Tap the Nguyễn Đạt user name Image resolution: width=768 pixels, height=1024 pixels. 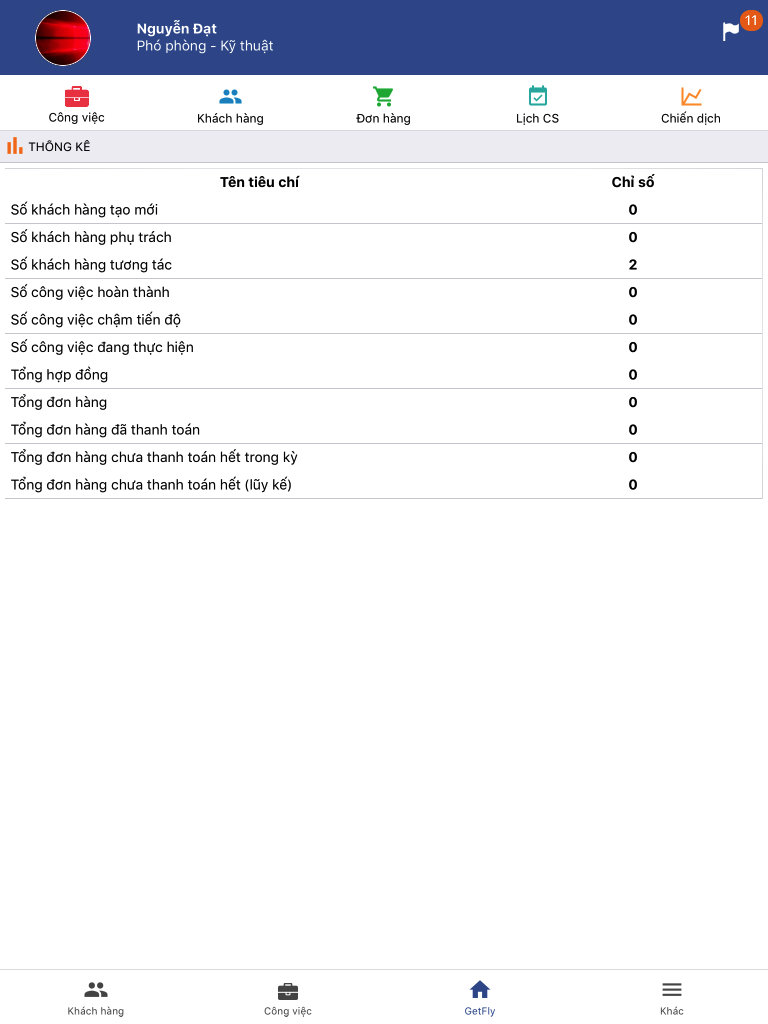pyautogui.click(x=176, y=29)
